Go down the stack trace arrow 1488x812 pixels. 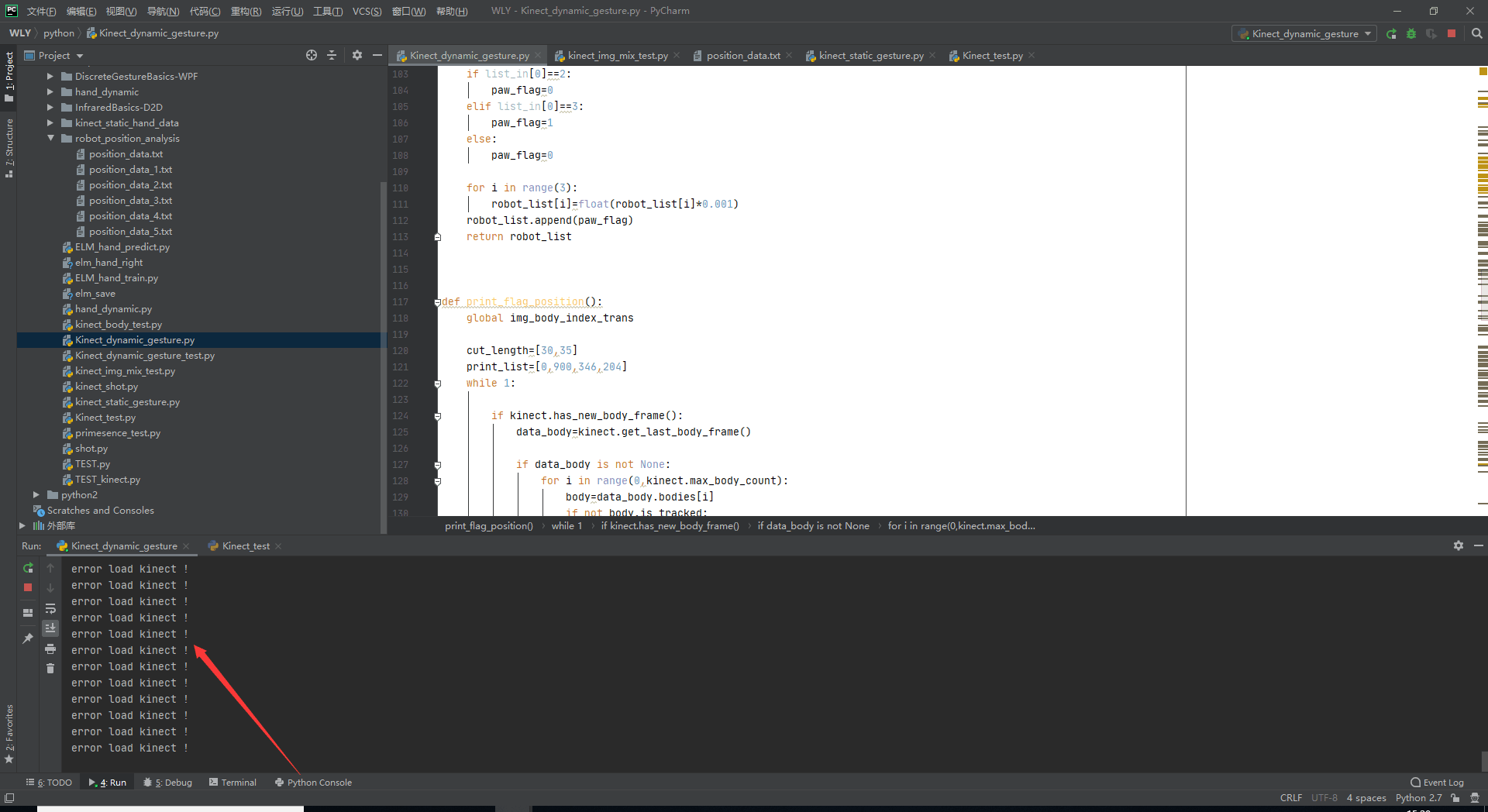[50, 588]
